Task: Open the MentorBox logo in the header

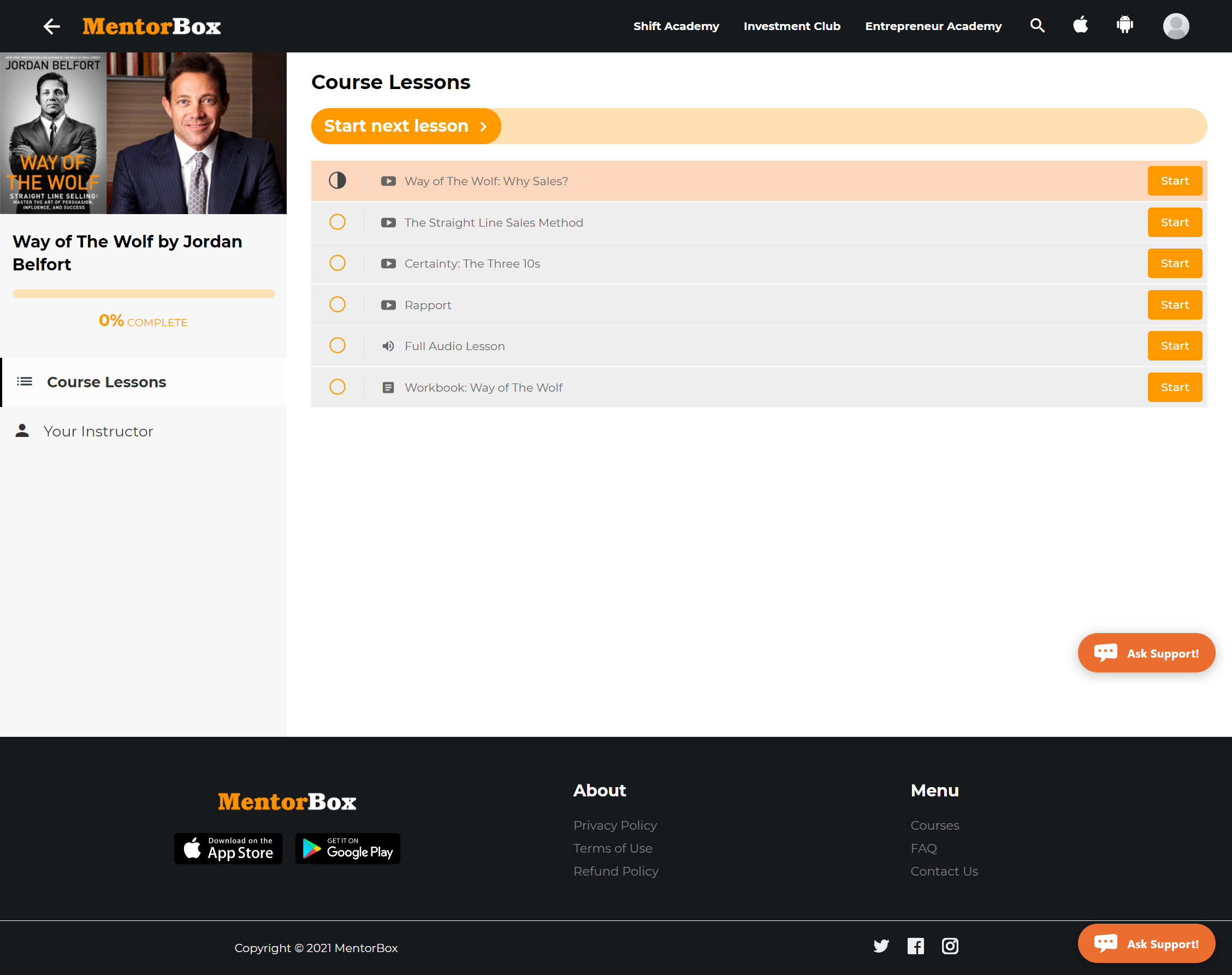Action: coord(152,26)
